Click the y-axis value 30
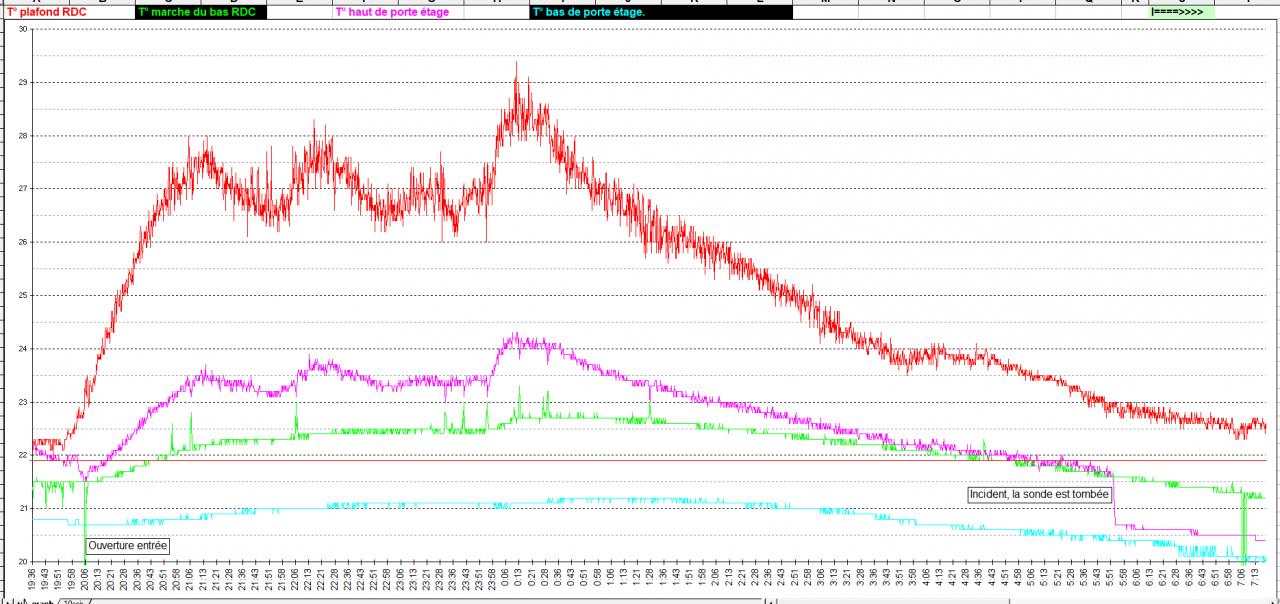This screenshot has height=604, width=1280. coord(23,29)
